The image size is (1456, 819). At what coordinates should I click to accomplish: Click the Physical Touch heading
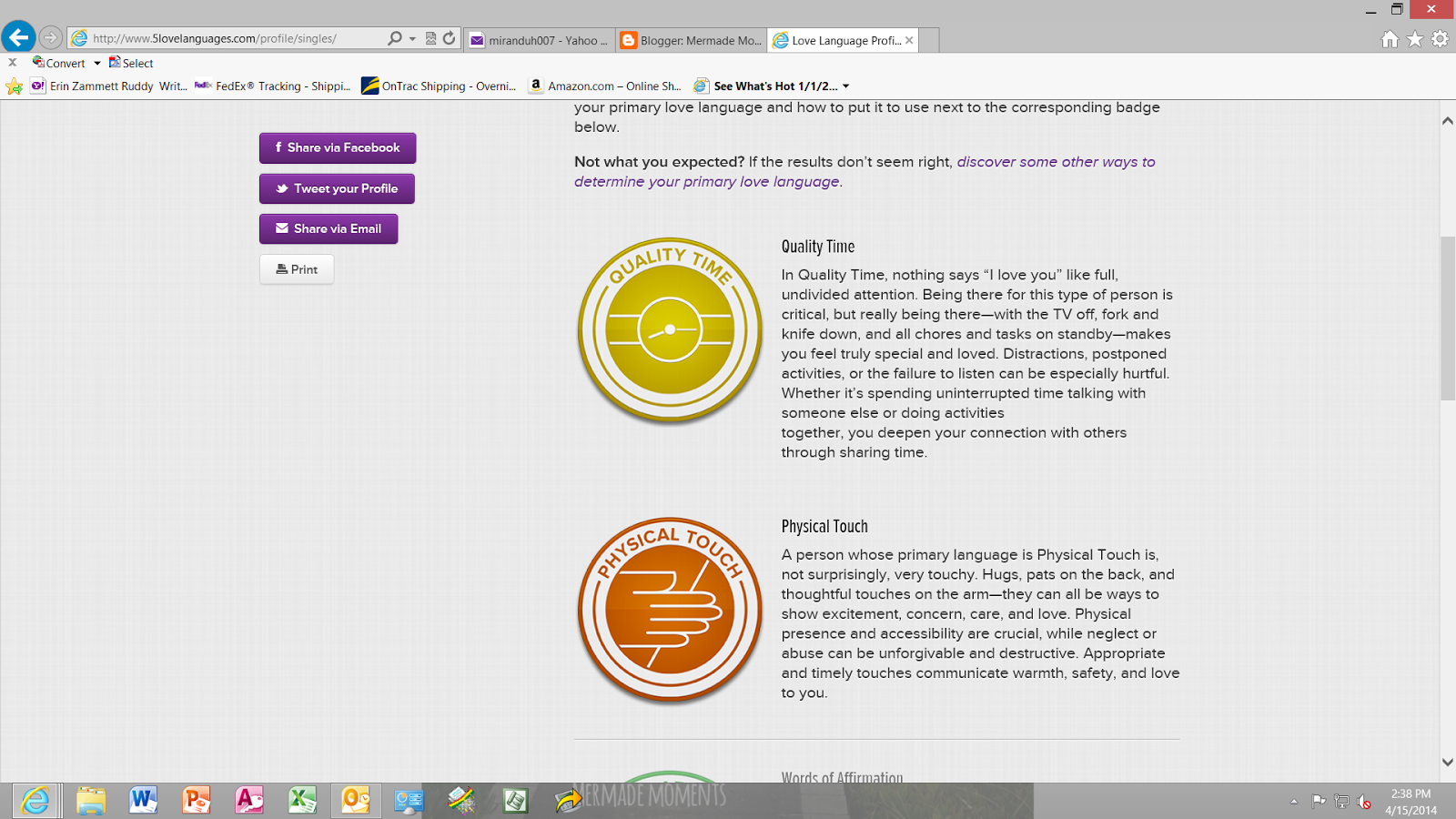(x=824, y=527)
